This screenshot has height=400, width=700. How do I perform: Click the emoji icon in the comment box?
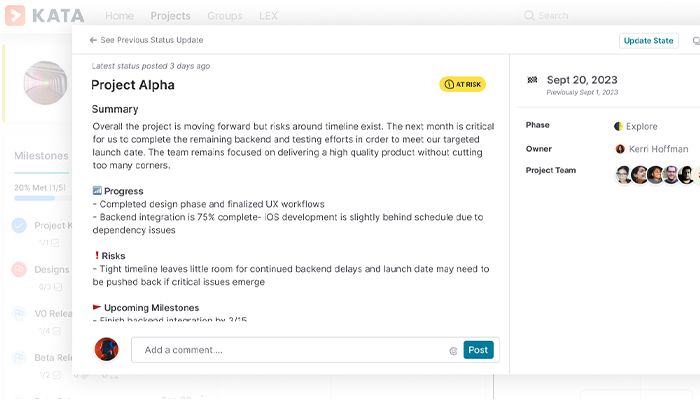[453, 351]
